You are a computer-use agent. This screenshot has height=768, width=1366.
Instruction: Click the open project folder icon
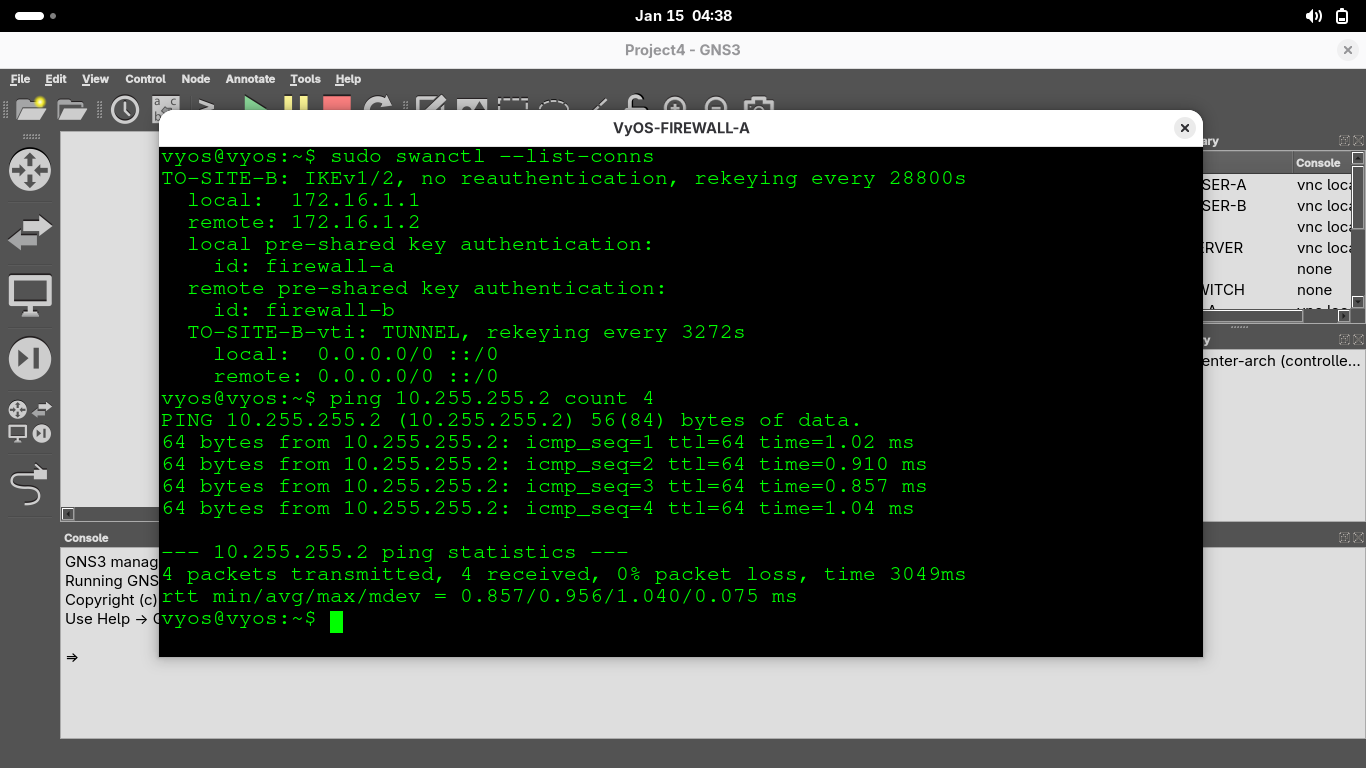point(72,109)
